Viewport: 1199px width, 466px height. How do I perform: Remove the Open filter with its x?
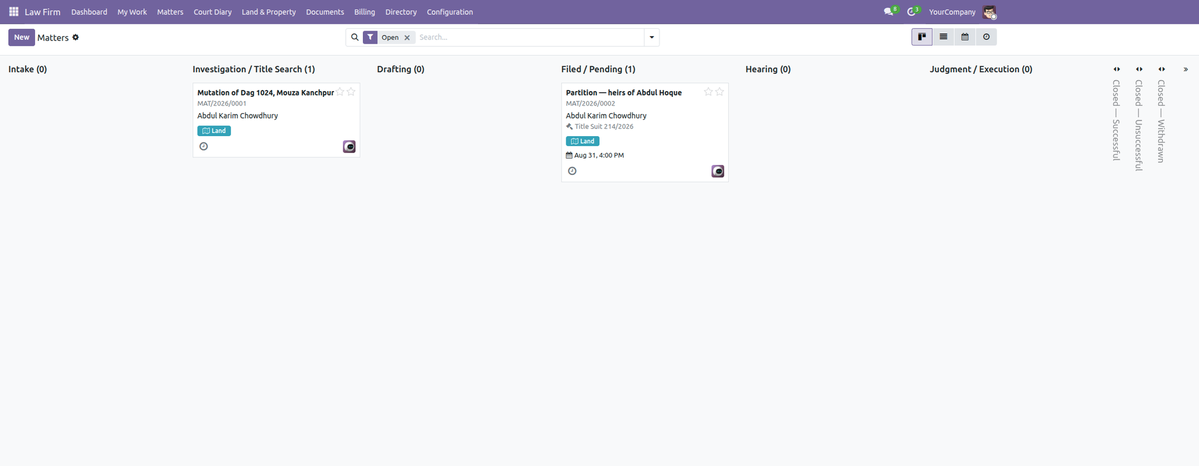pyautogui.click(x=407, y=37)
